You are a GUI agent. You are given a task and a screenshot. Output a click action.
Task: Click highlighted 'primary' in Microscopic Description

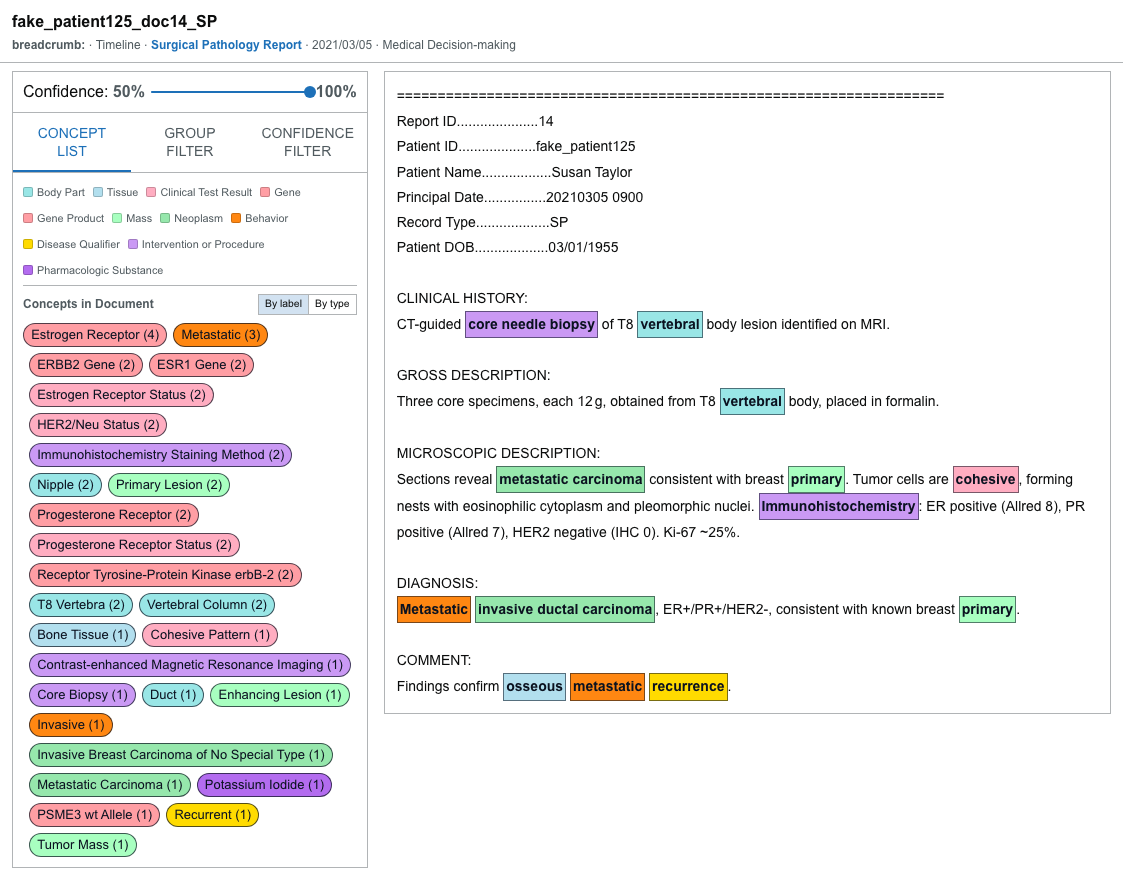(x=816, y=480)
